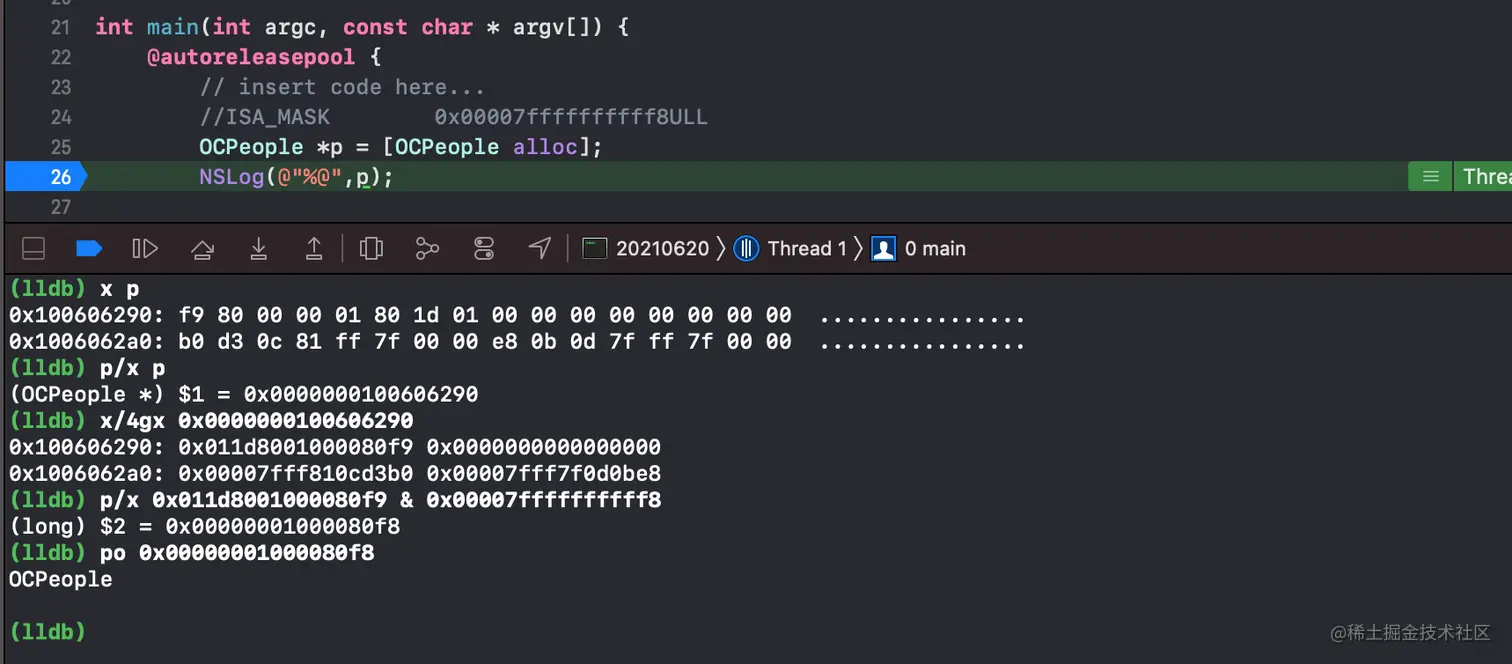1512x664 pixels.
Task: Select the 20210620 process in the jump bar
Action: coord(646,248)
